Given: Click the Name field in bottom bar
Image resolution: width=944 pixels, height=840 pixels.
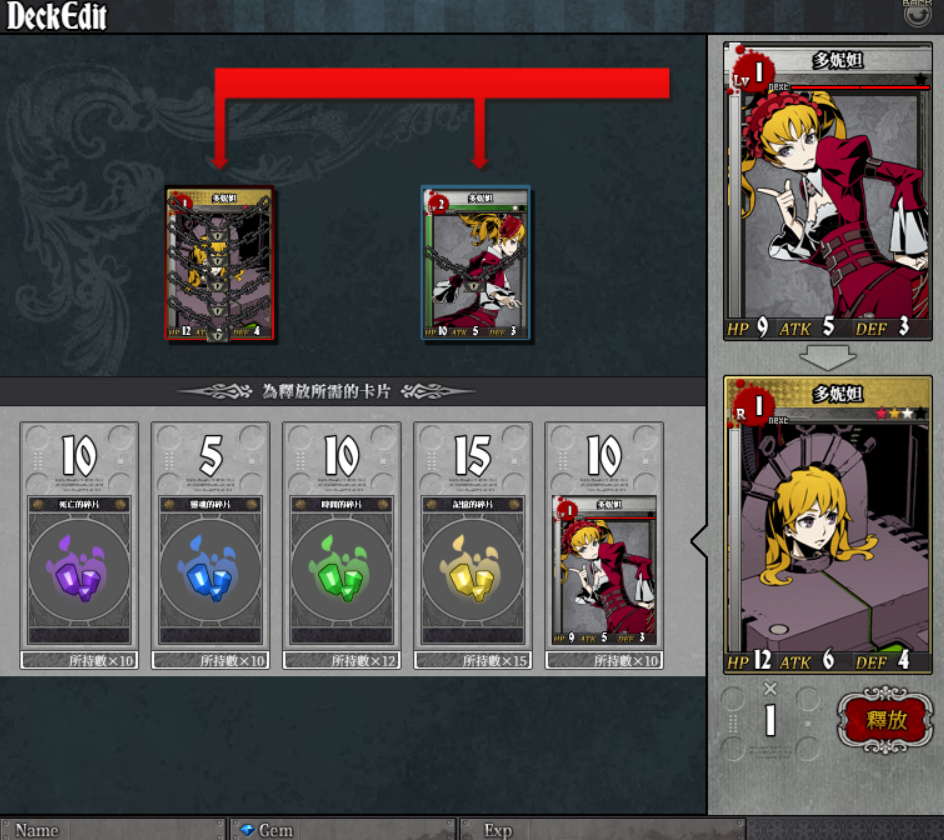Looking at the screenshot, I should pyautogui.click(x=113, y=830).
